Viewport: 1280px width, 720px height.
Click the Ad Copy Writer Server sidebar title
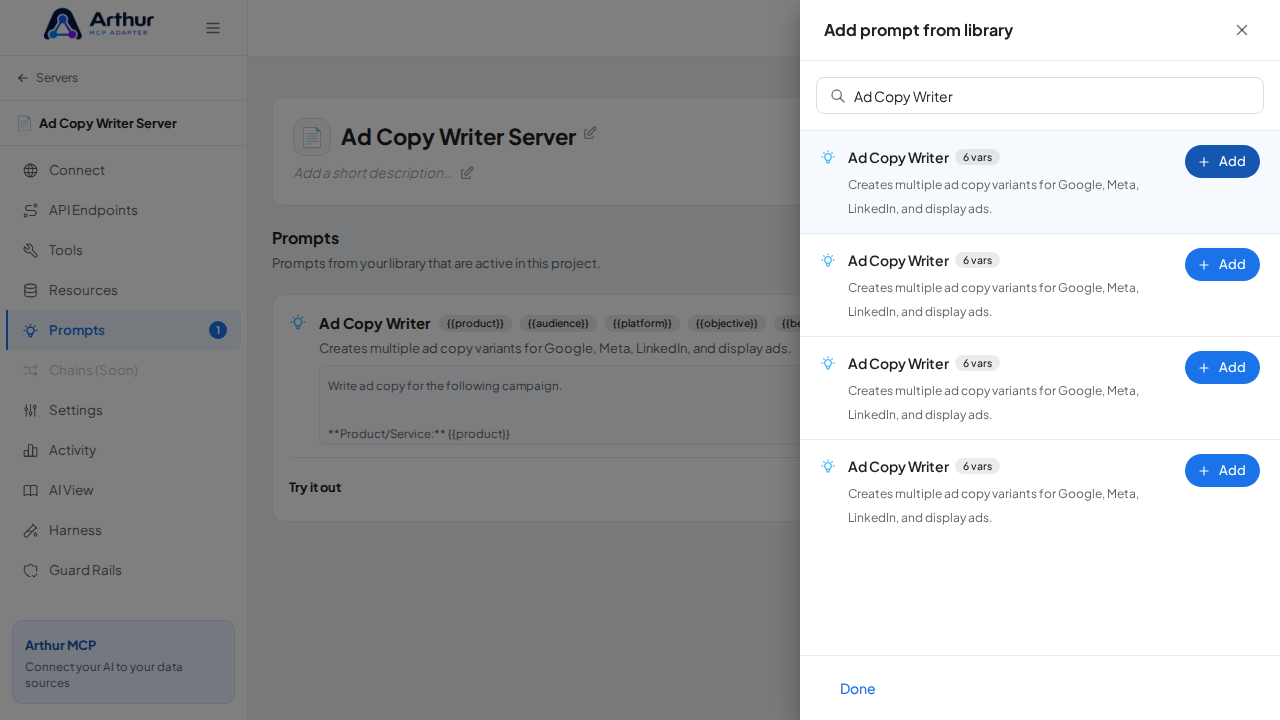pyautogui.click(x=108, y=123)
